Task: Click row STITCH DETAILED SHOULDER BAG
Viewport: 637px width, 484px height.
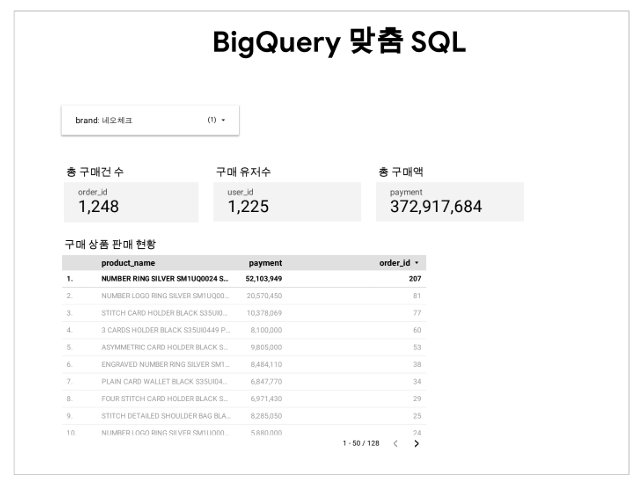Action: pos(244,416)
